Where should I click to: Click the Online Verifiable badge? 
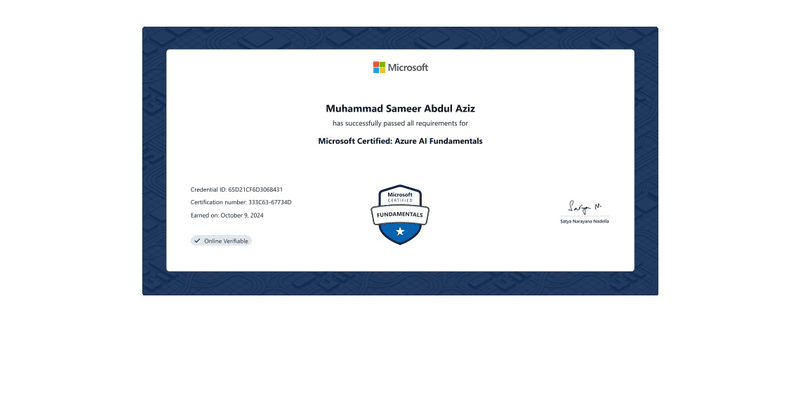221,241
